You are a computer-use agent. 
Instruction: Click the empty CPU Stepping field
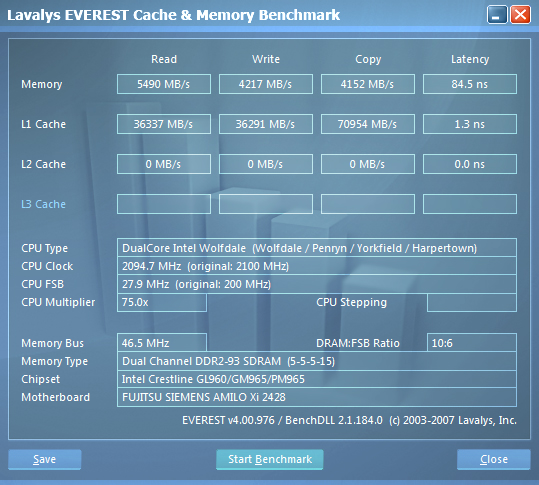(472, 302)
